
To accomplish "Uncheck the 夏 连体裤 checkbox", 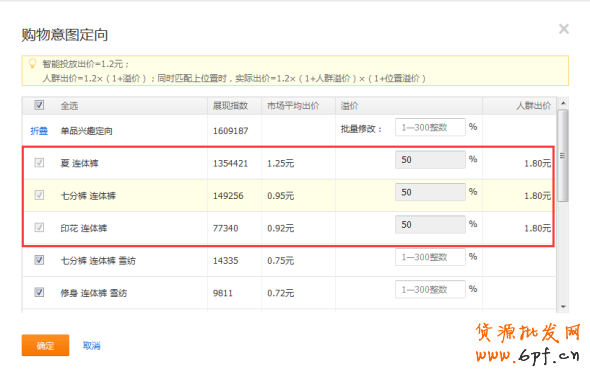I will (39, 163).
